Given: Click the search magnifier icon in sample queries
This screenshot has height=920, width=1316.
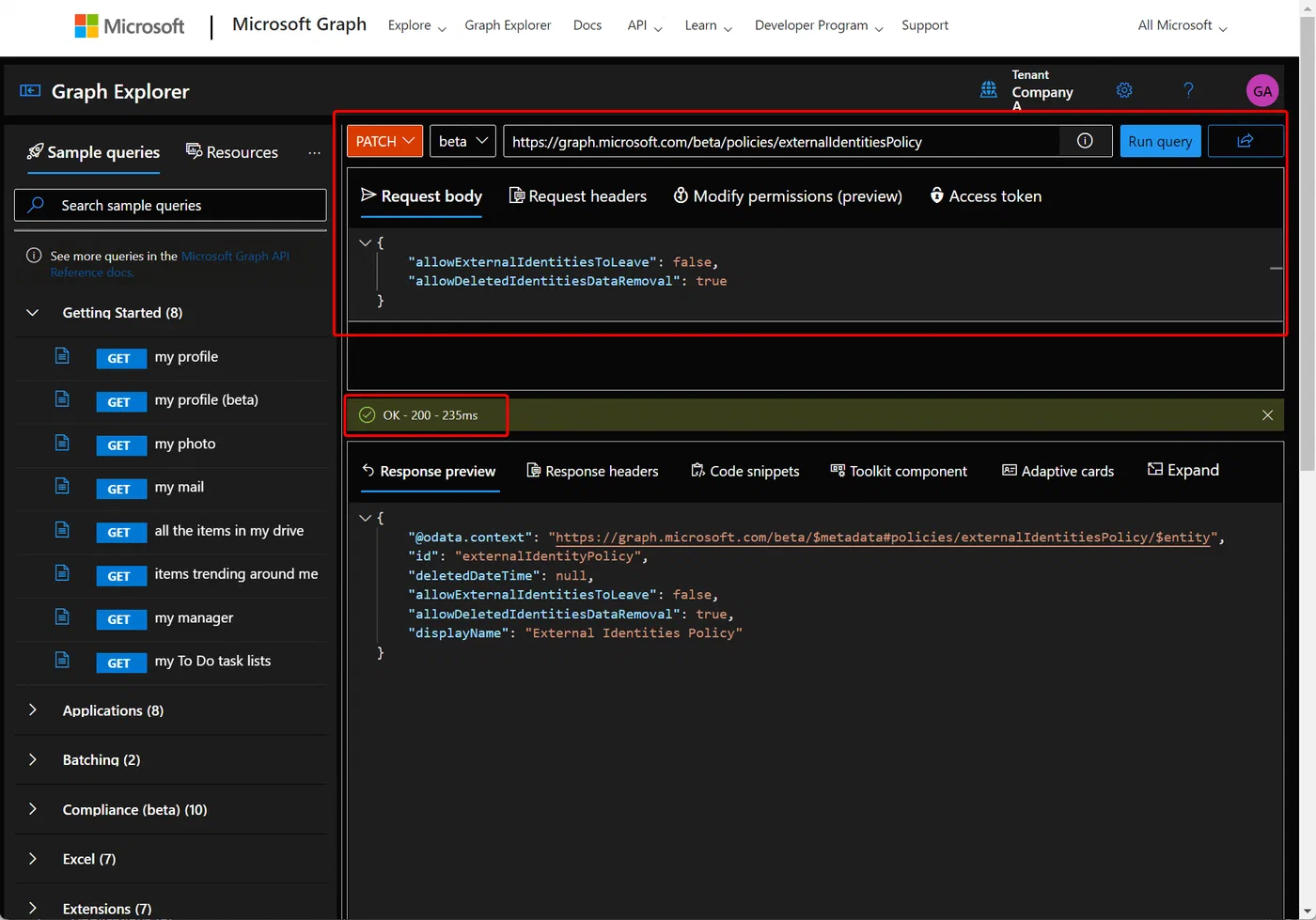Looking at the screenshot, I should click(36, 205).
